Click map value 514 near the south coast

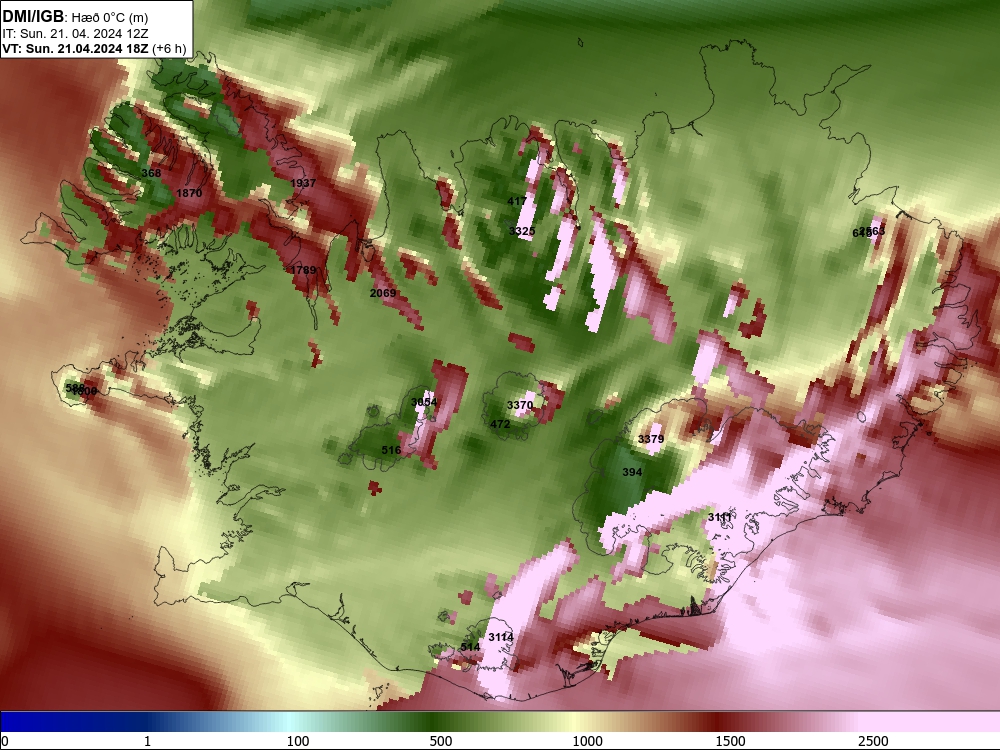click(x=470, y=647)
